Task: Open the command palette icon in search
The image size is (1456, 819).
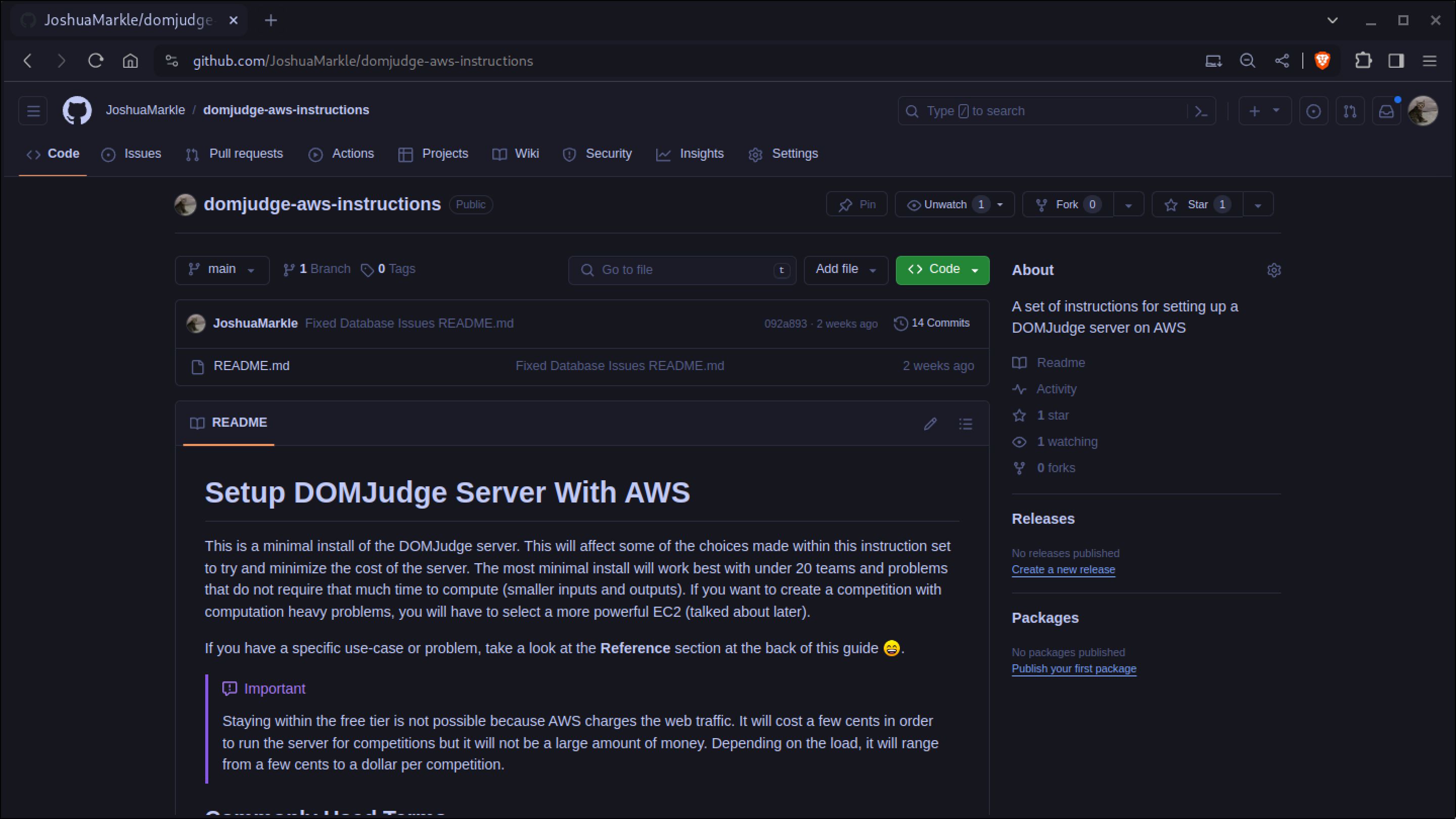Action: click(x=1201, y=111)
